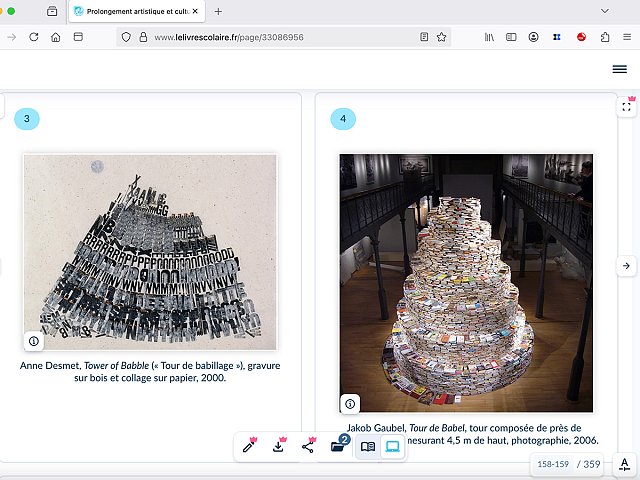Switch to open-book view mode
This screenshot has height=480, width=640.
368,447
